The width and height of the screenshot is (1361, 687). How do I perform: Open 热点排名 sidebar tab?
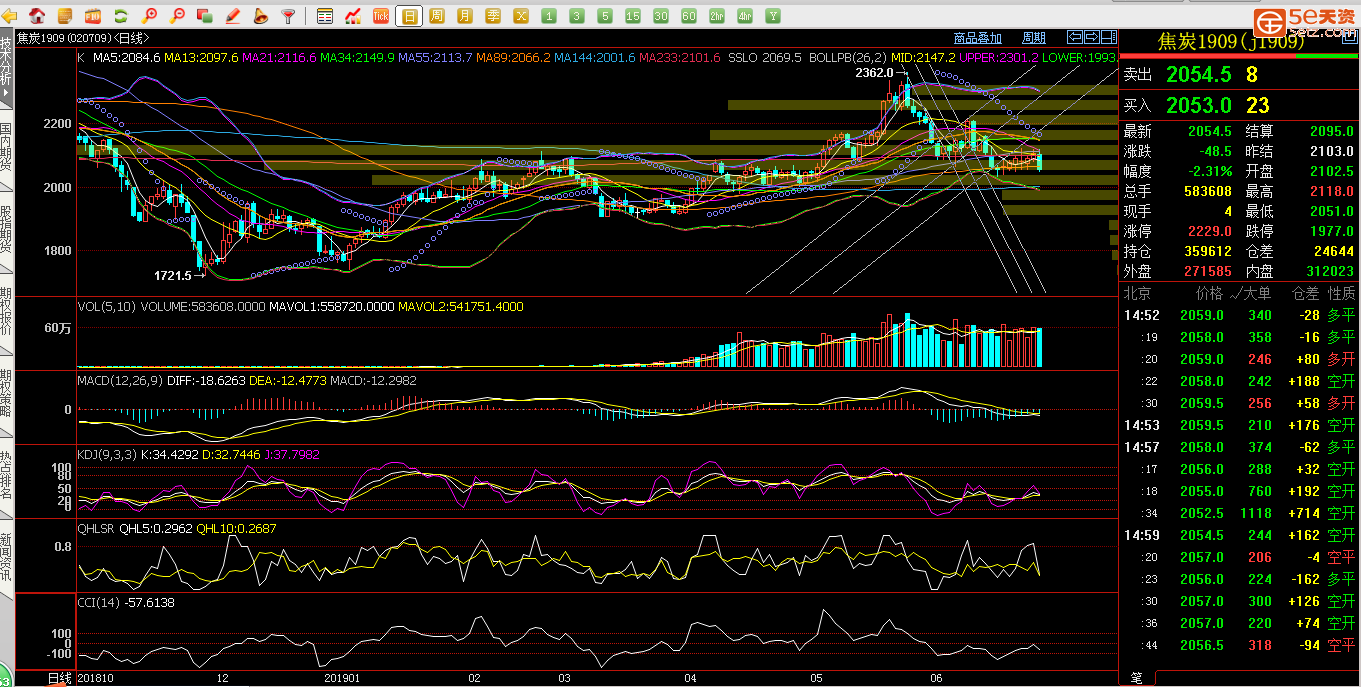pyautogui.click(x=6, y=480)
